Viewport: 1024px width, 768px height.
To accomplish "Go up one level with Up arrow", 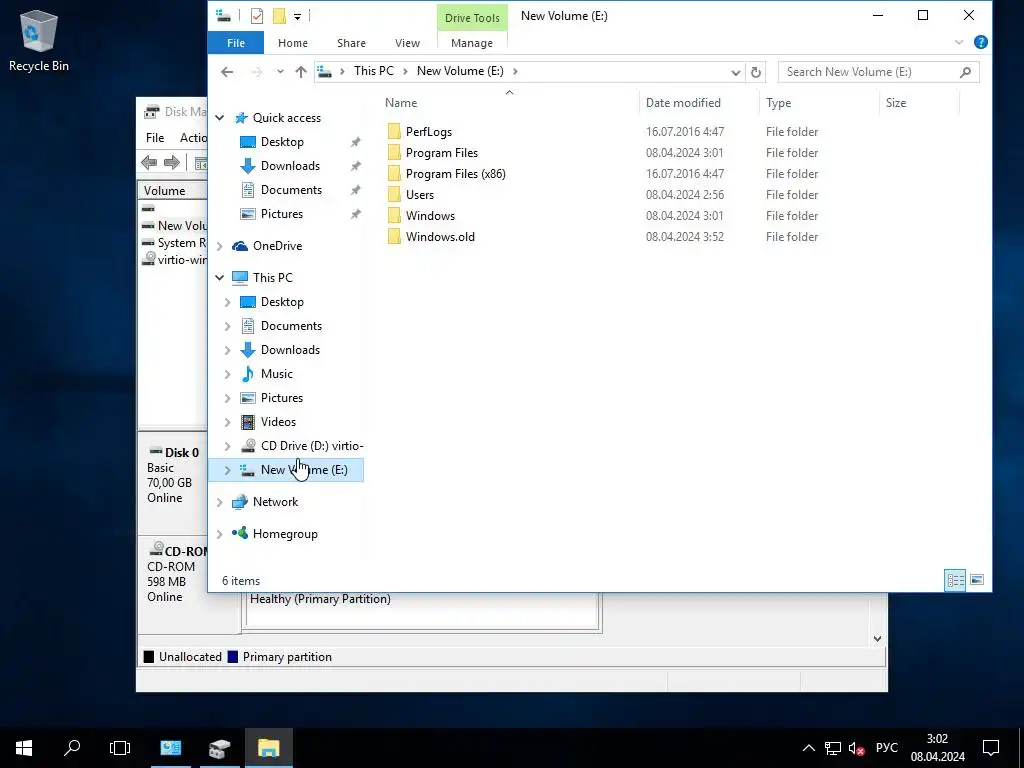I will point(300,72).
